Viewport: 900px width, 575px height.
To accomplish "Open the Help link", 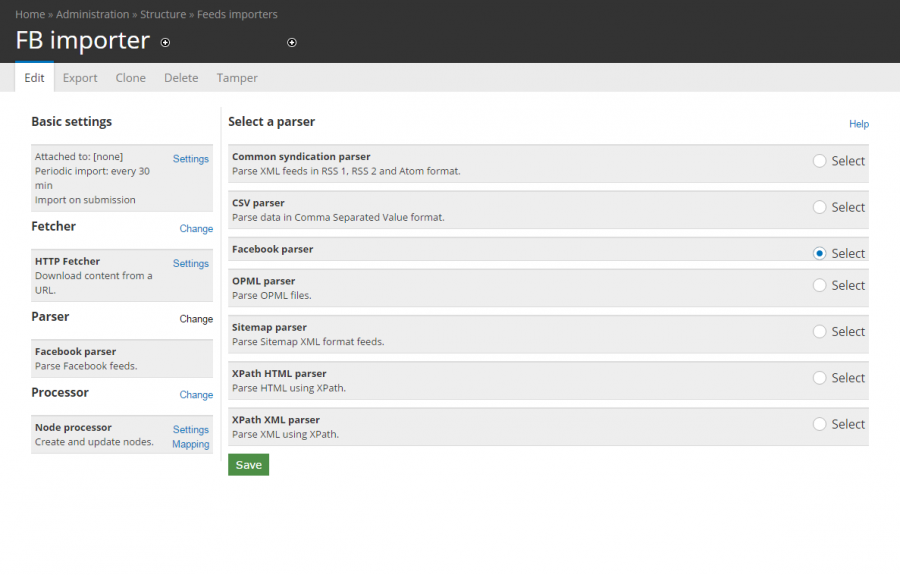I will point(859,124).
